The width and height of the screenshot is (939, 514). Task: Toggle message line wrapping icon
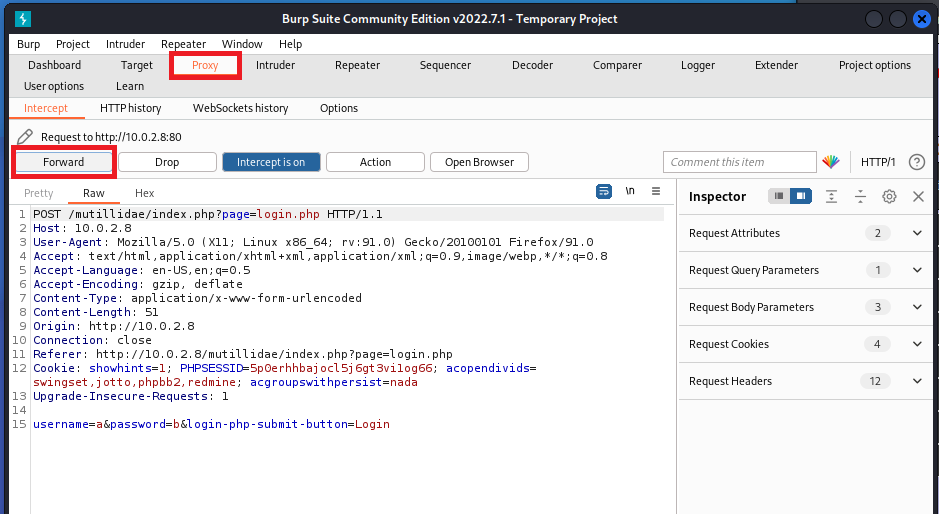pyautogui.click(x=604, y=191)
